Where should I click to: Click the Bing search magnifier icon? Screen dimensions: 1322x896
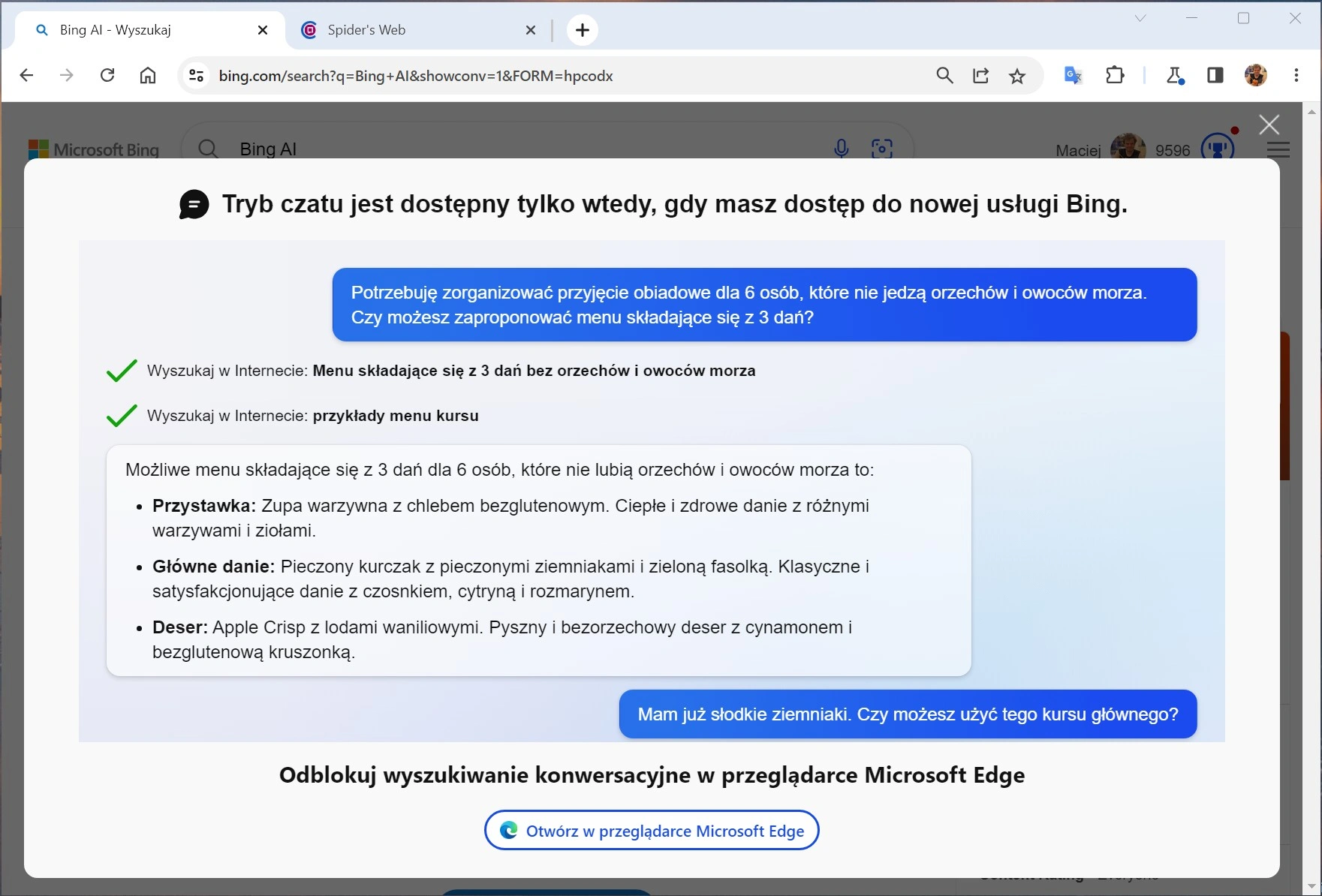(208, 149)
